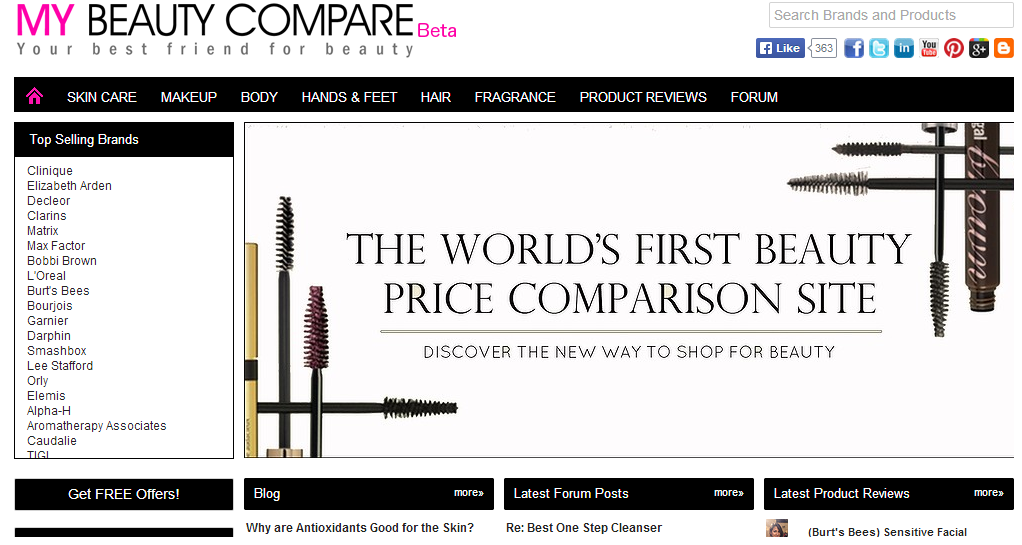Screen dimensions: 1022x545
Task: Open the YouTube social icon
Action: pos(929,48)
